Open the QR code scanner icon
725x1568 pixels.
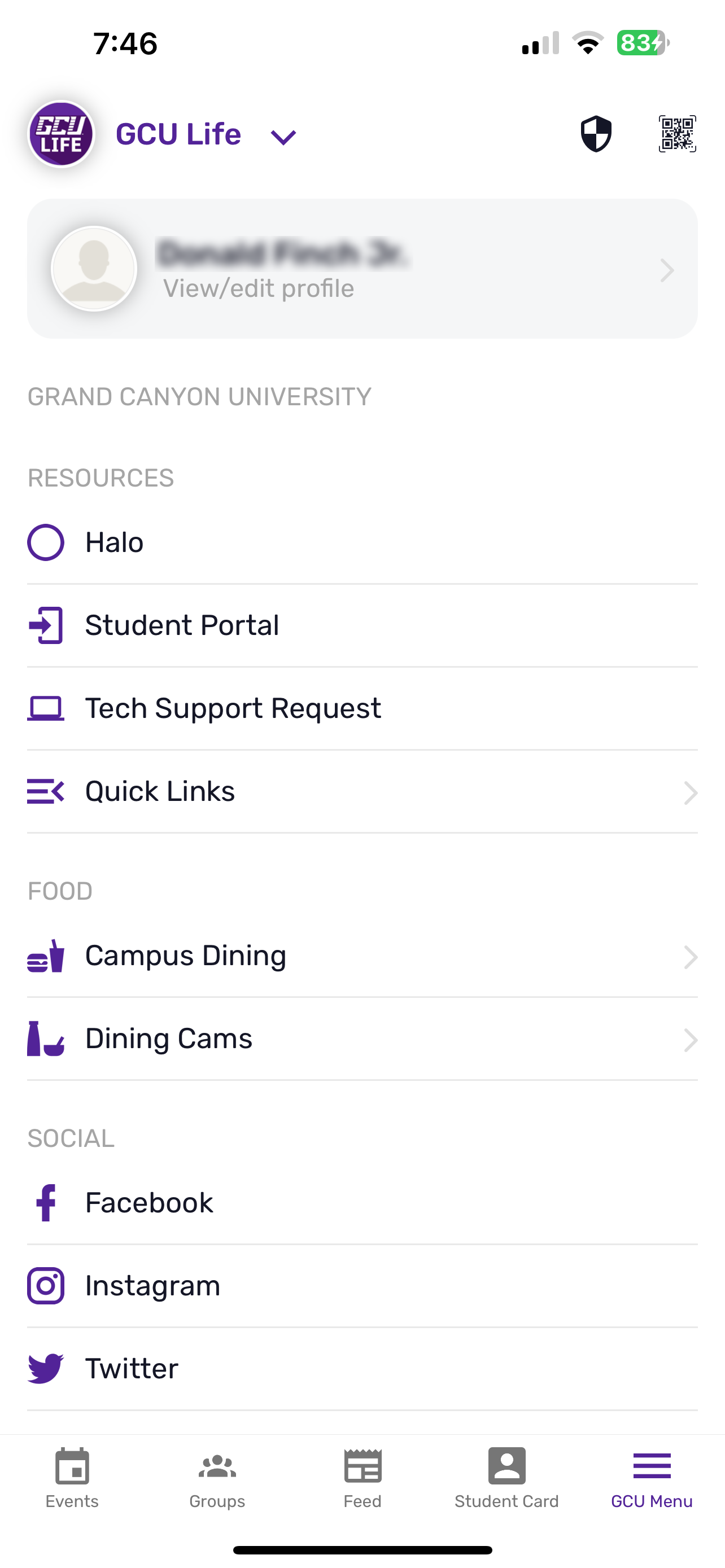pos(677,134)
